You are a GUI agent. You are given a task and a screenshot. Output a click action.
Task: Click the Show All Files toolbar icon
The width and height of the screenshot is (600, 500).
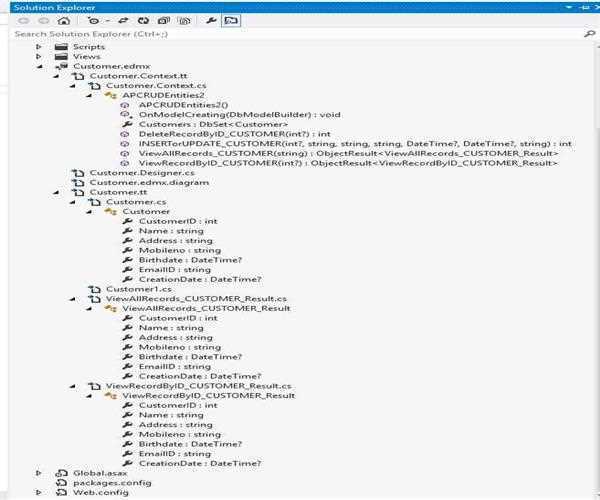183,19
